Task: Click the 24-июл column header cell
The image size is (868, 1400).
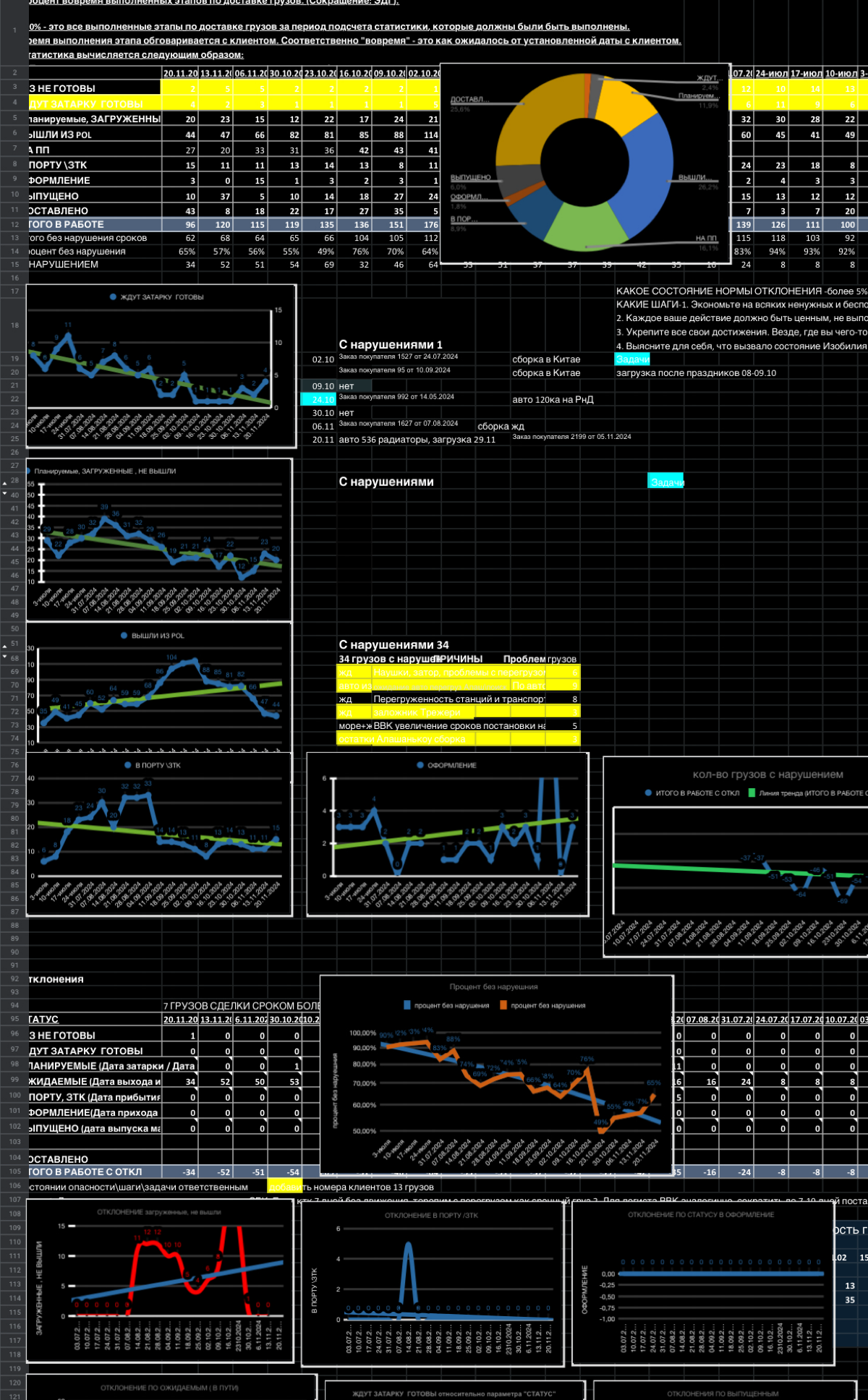Action: point(771,74)
